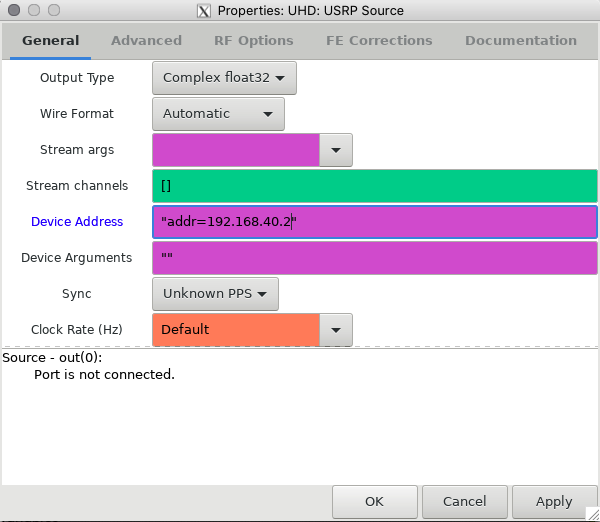This screenshot has width=600, height=522.
Task: Open the Stream args dropdown arrow
Action: point(336,150)
